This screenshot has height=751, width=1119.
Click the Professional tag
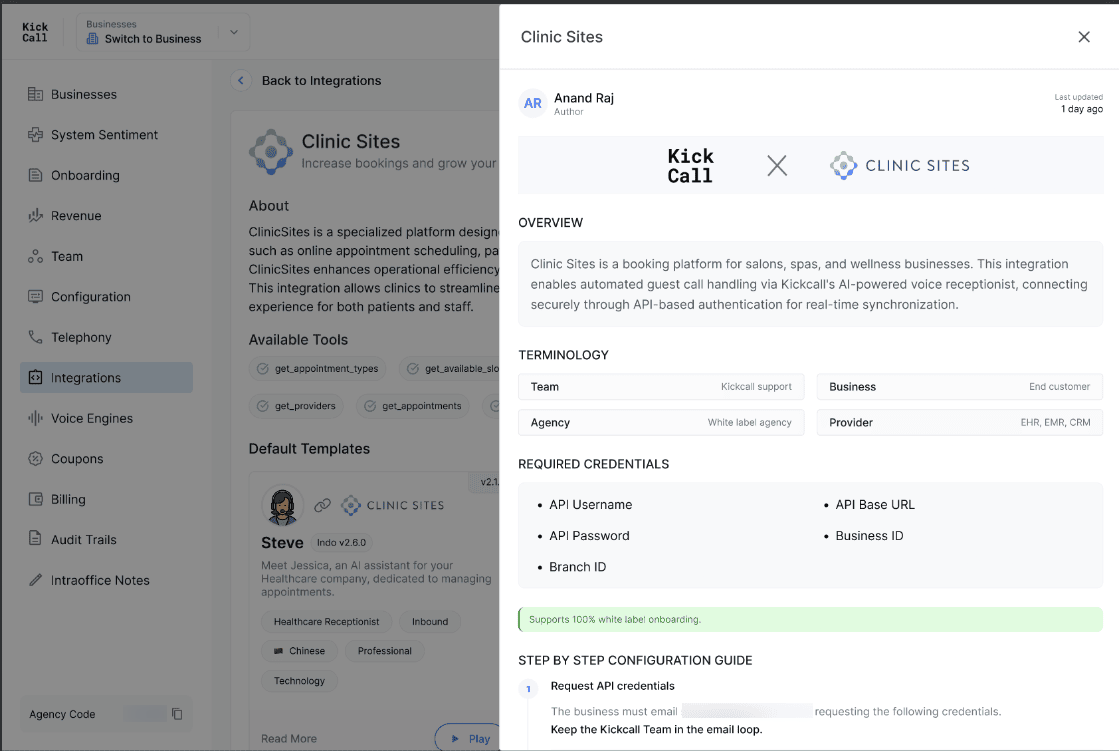coord(385,651)
